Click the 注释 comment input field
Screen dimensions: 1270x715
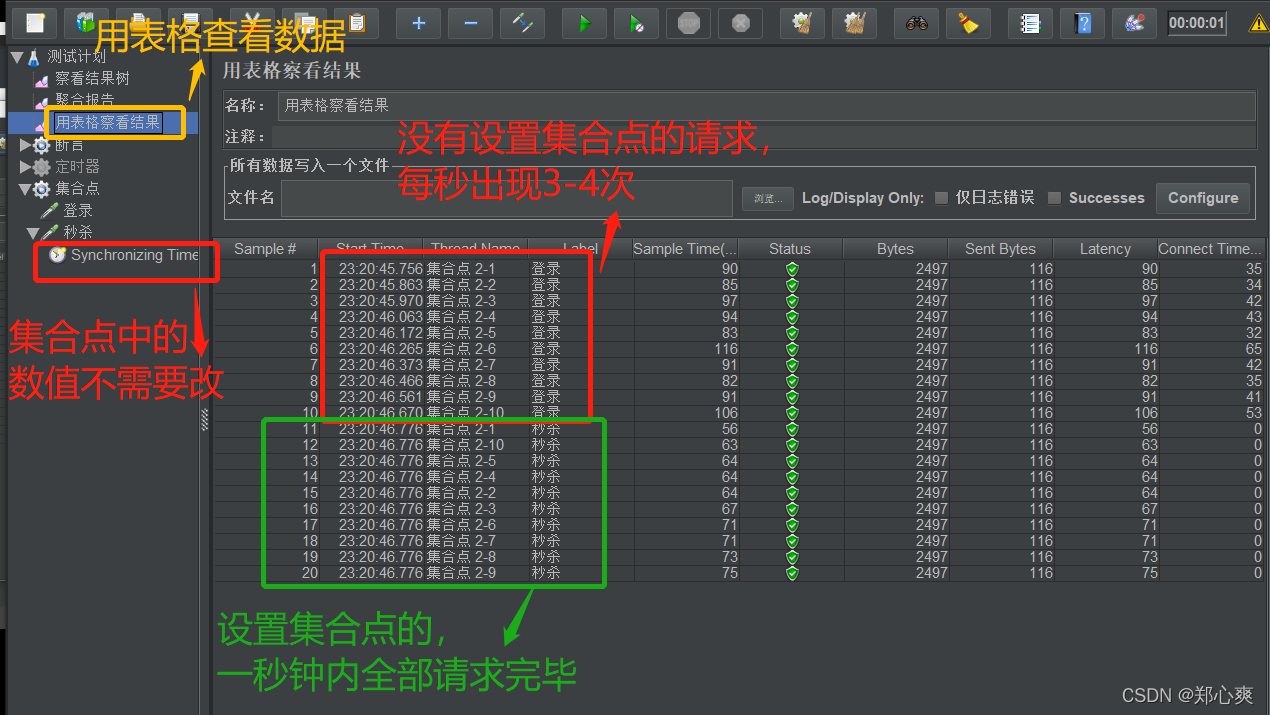coord(764,136)
